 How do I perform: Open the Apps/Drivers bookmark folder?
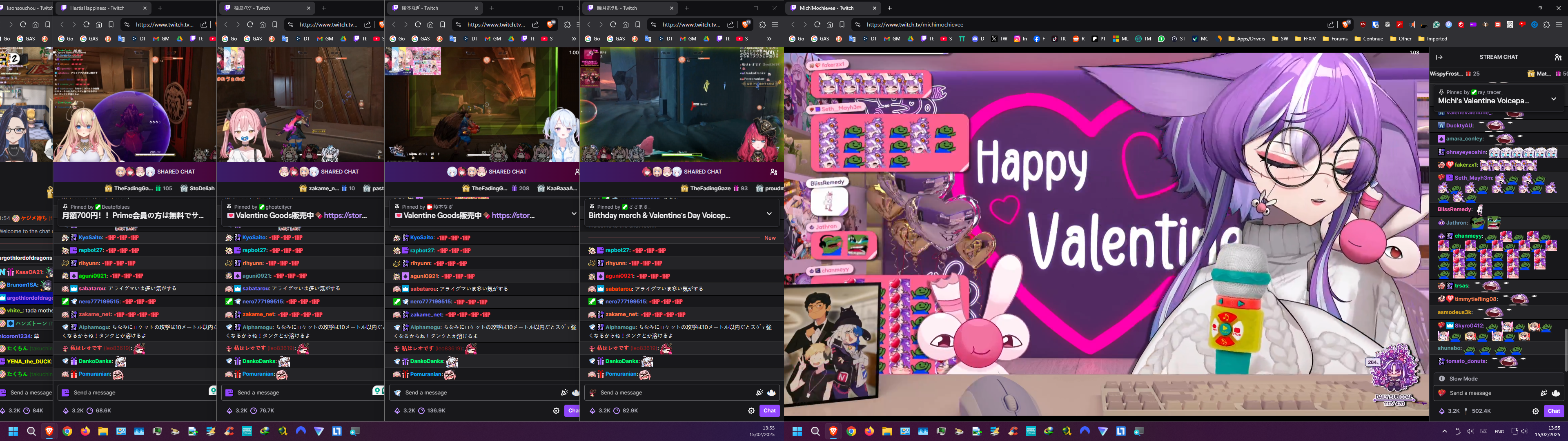[x=1247, y=39]
